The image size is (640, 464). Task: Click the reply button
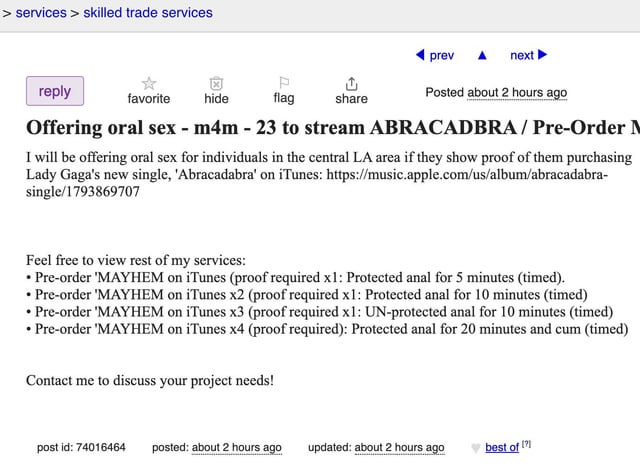55,91
